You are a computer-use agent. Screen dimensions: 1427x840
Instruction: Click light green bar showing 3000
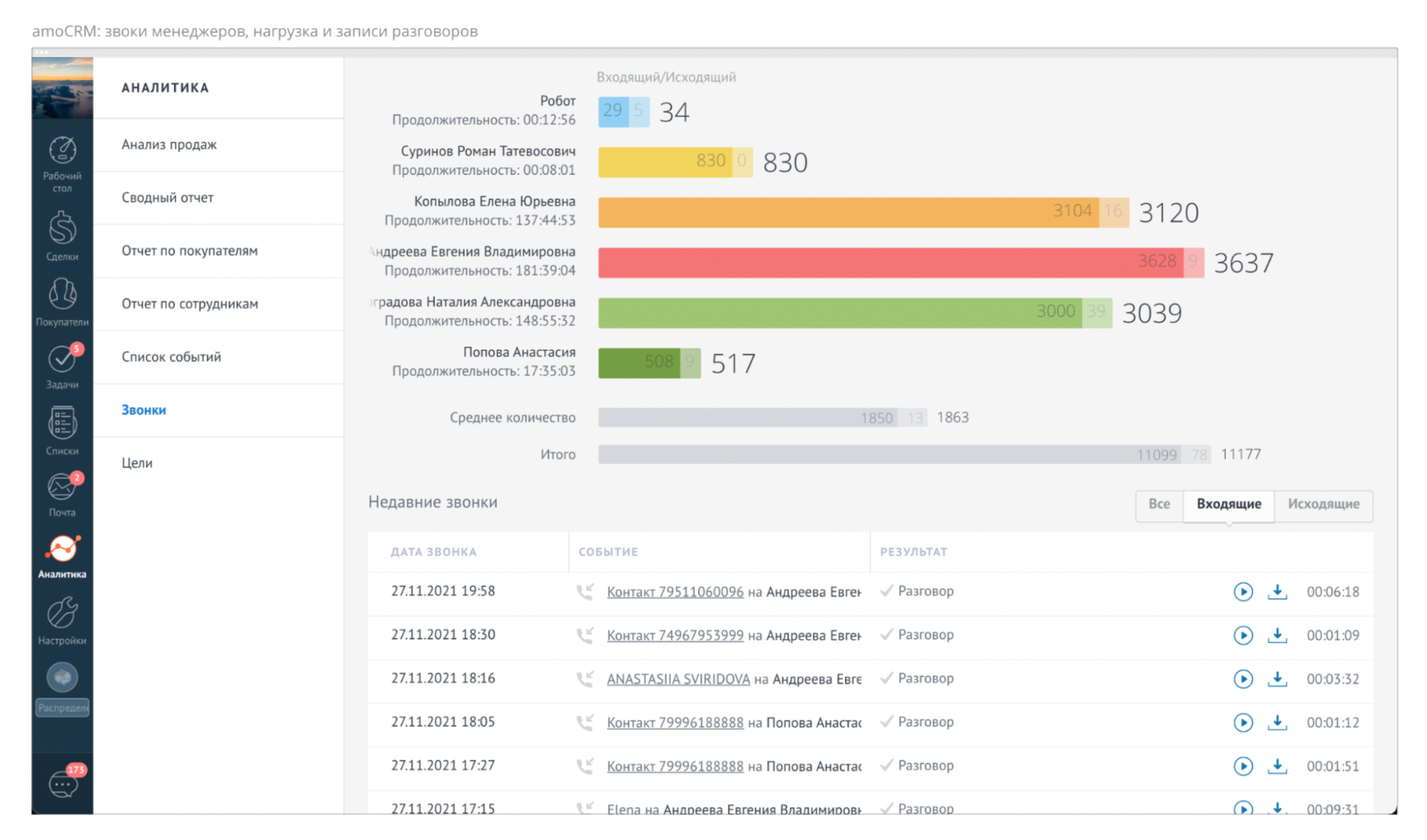840,313
